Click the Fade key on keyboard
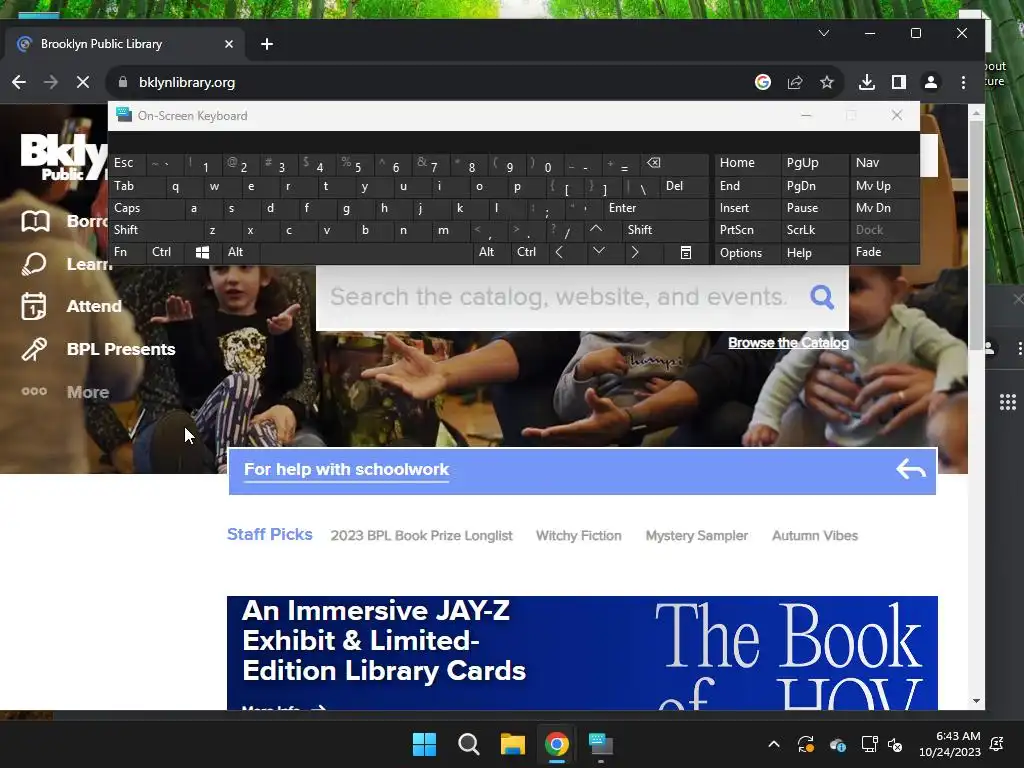The image size is (1024, 768). (884, 252)
